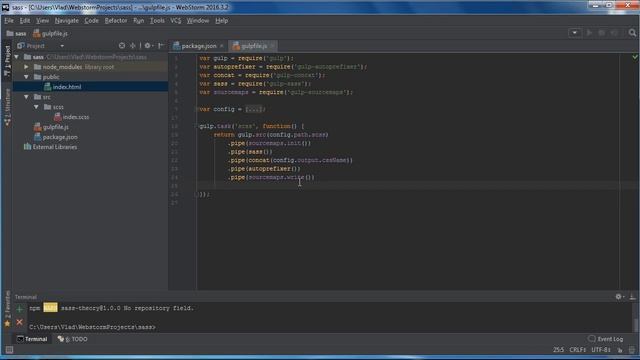Open the View menu
The width and height of the screenshot is (640, 360).
tap(42, 20)
